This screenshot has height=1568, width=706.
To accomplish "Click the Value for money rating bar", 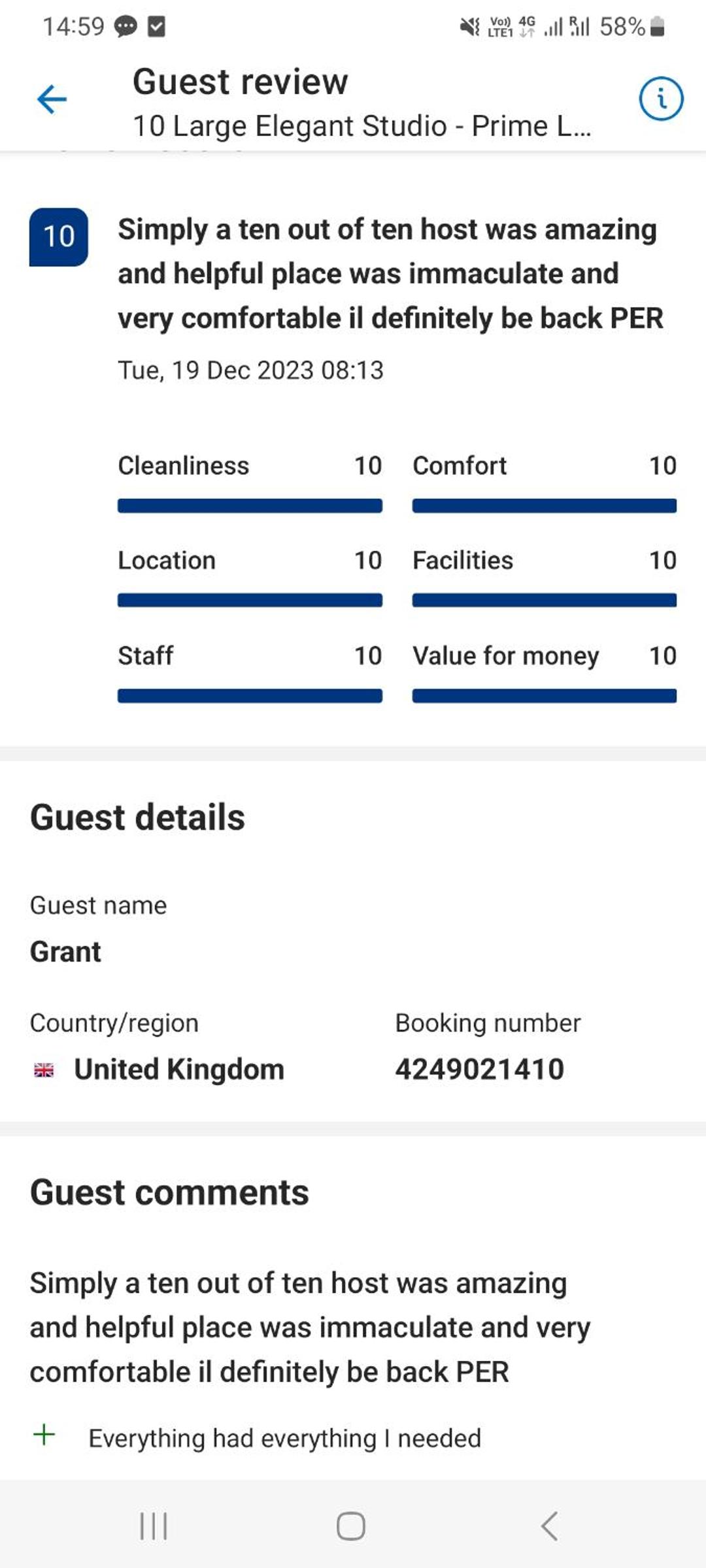I will [545, 696].
